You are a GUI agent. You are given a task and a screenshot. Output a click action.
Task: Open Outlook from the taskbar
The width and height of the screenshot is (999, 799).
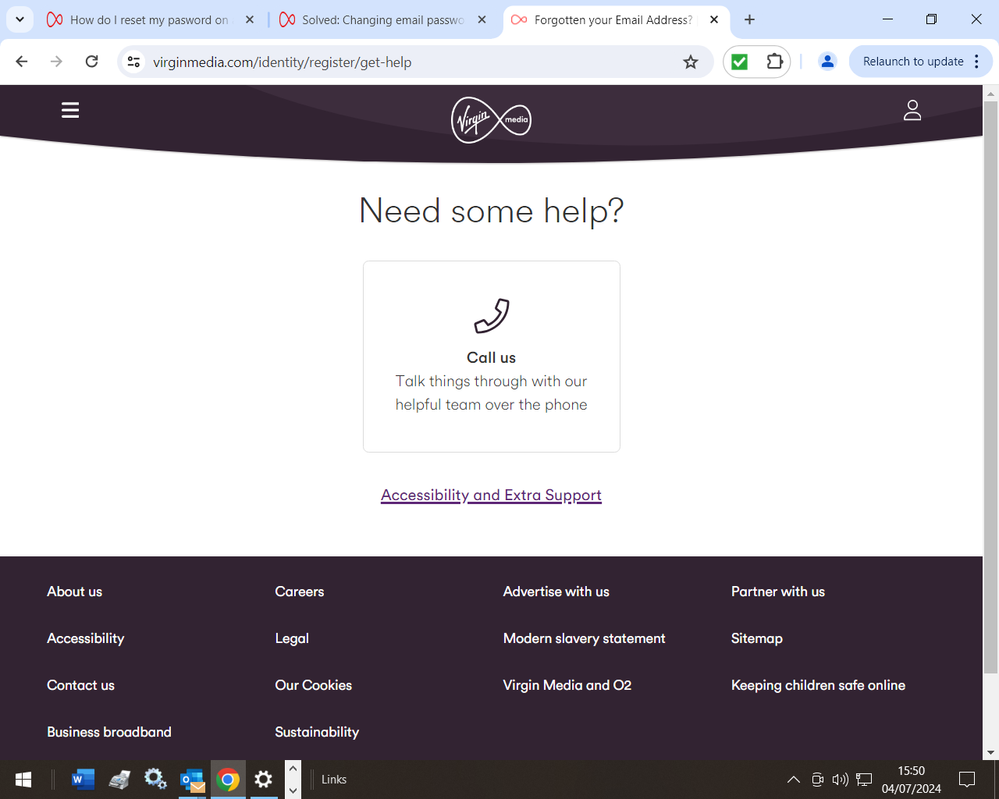192,779
